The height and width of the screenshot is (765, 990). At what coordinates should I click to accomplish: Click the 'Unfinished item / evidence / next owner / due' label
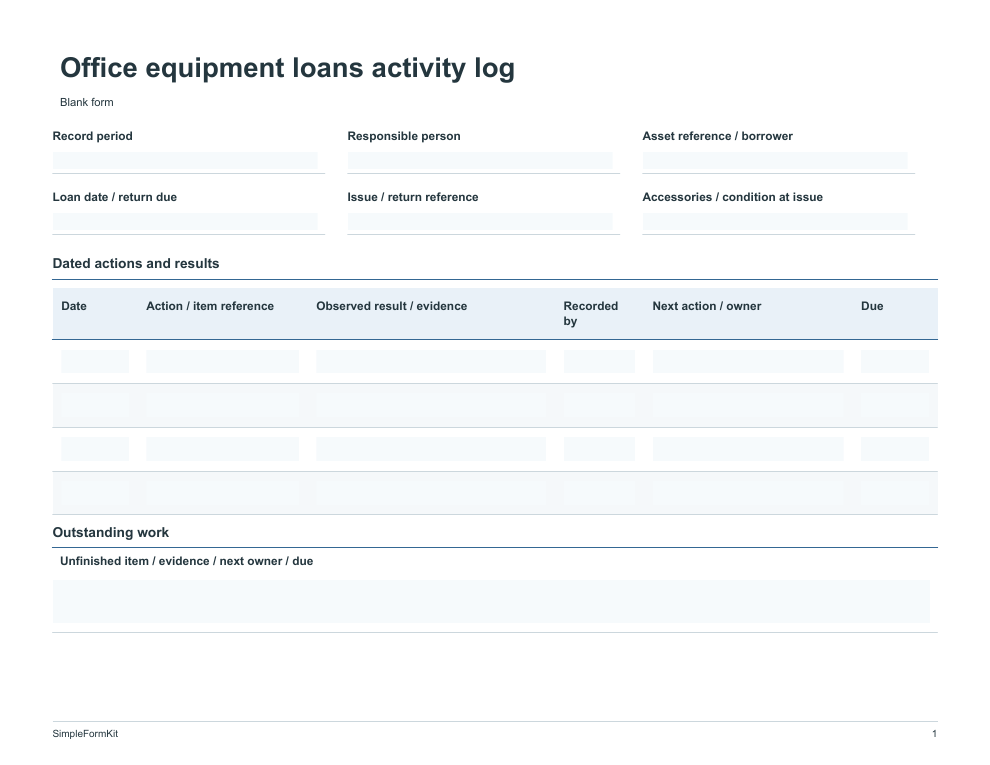(x=186, y=561)
